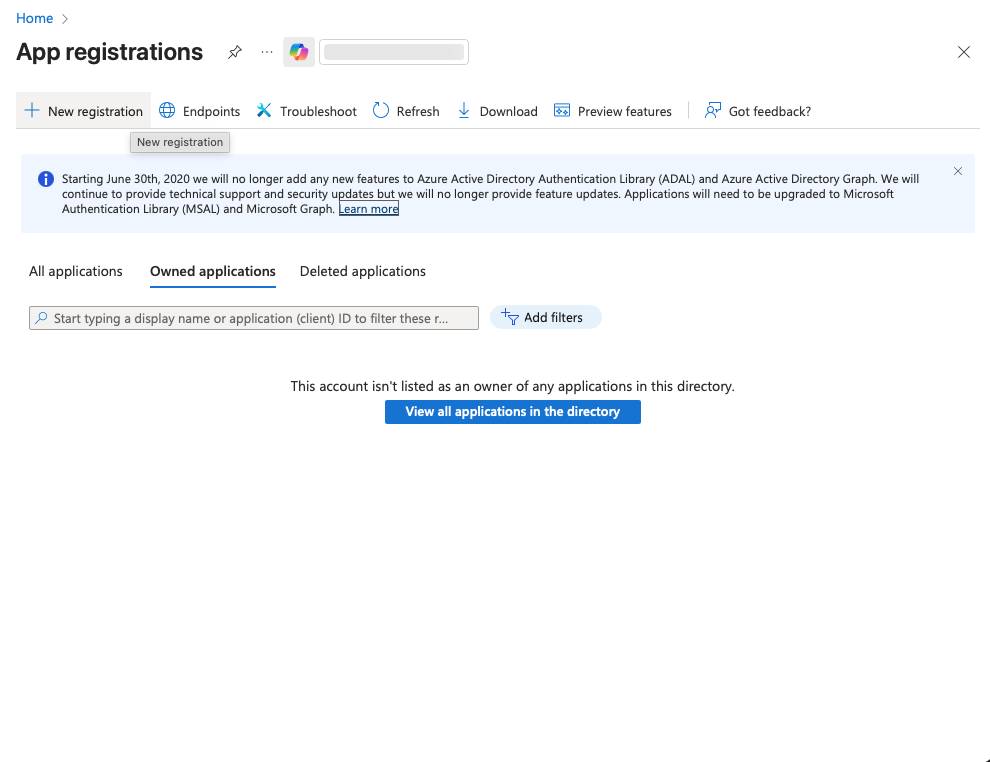Dismiss the ADAL information banner
This screenshot has height=762, width=990.
tap(958, 171)
